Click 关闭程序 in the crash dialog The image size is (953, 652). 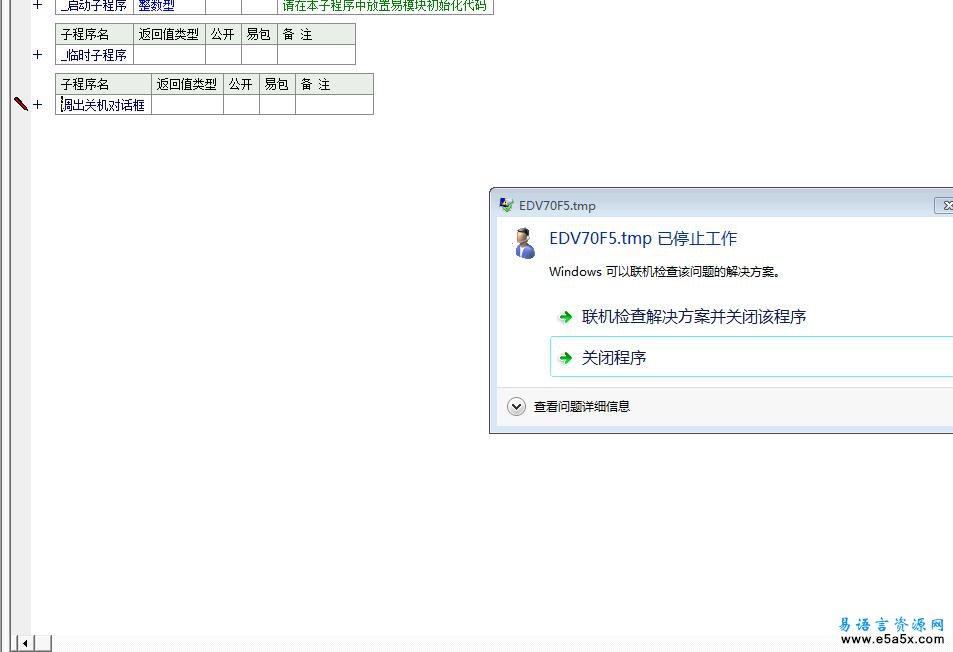[x=751, y=357]
